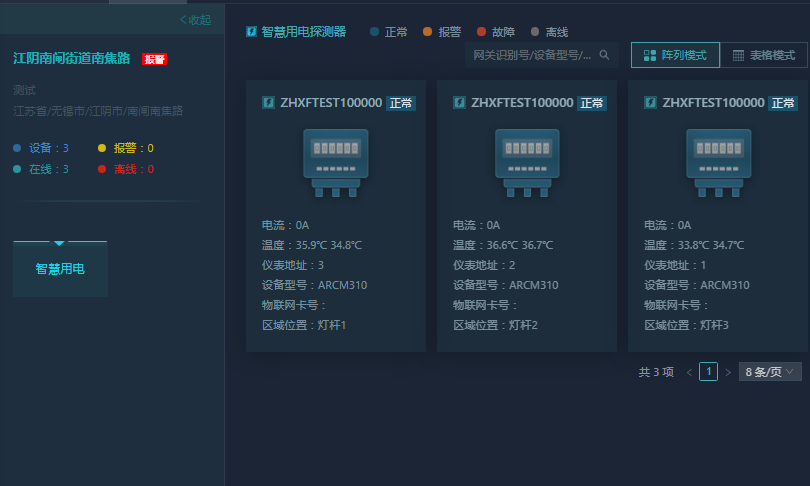
Task: Click the second device card's lightning icon
Action: tap(459, 103)
